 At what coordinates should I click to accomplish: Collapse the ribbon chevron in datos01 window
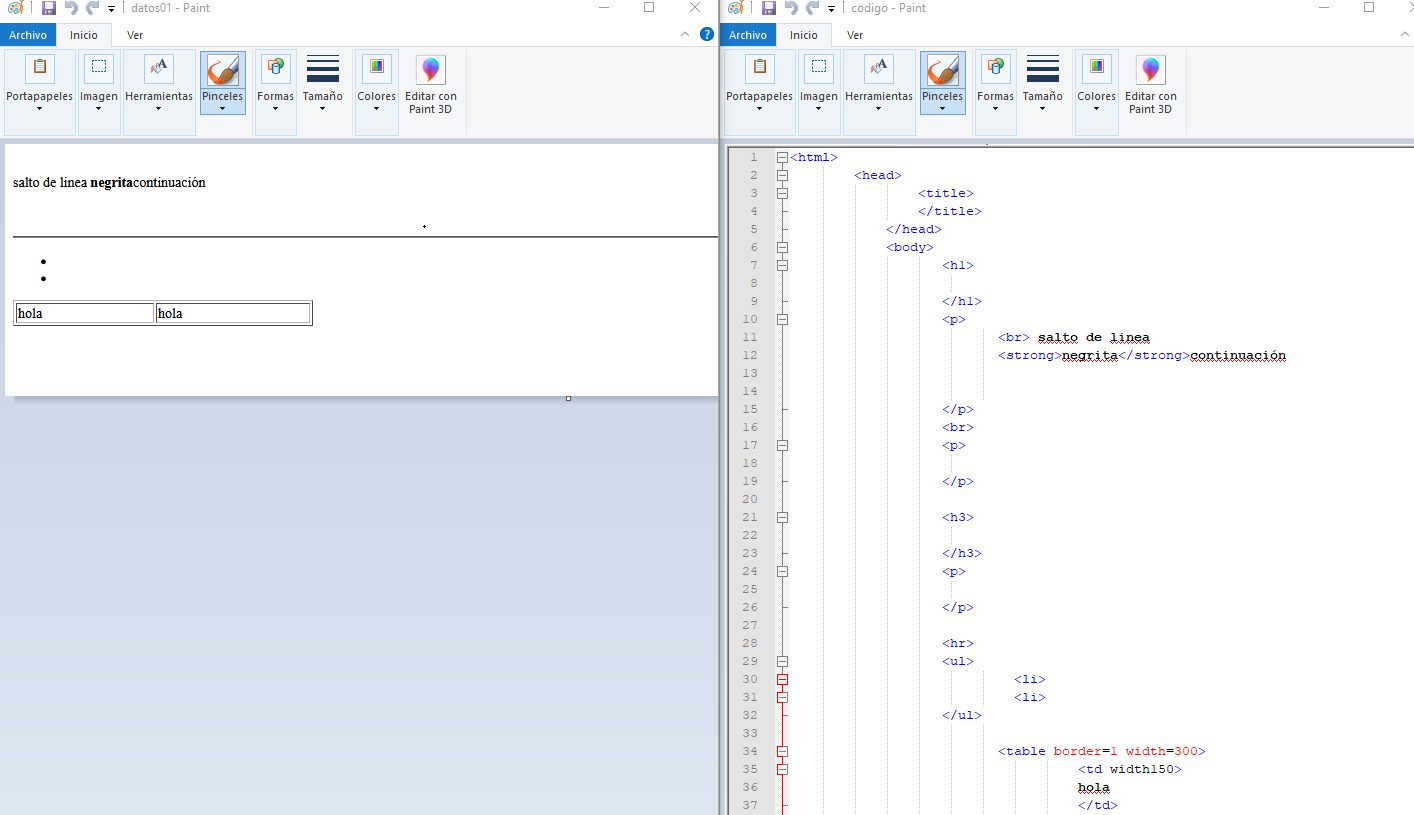pos(685,34)
